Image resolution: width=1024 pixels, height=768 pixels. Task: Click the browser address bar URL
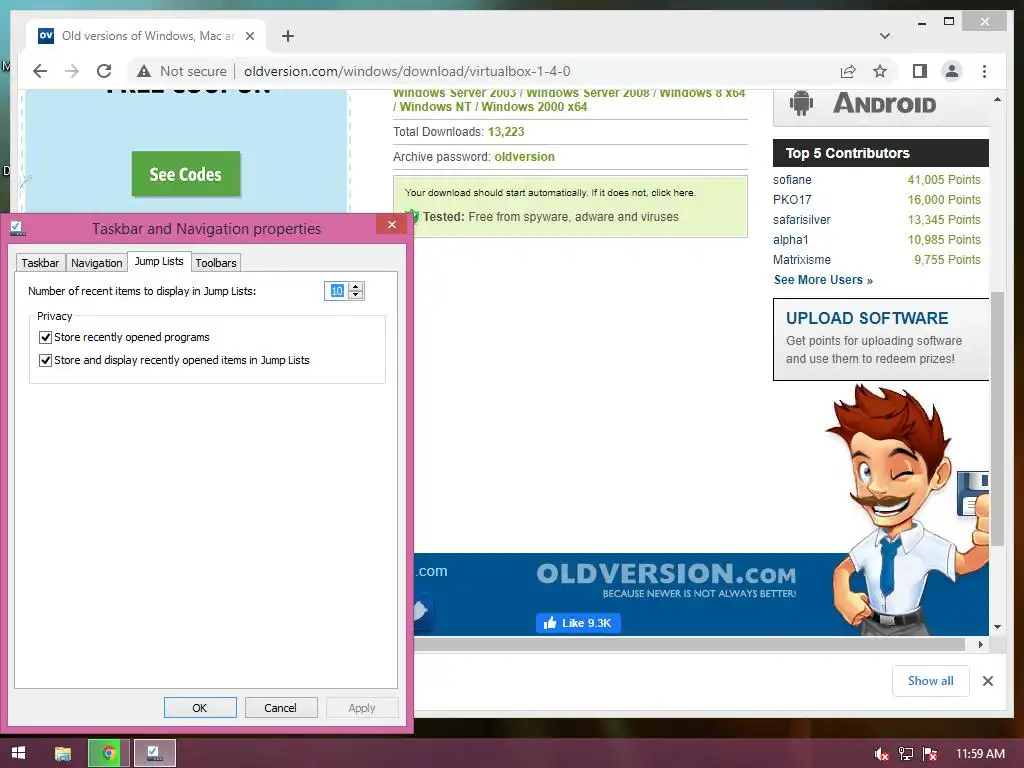[408, 71]
